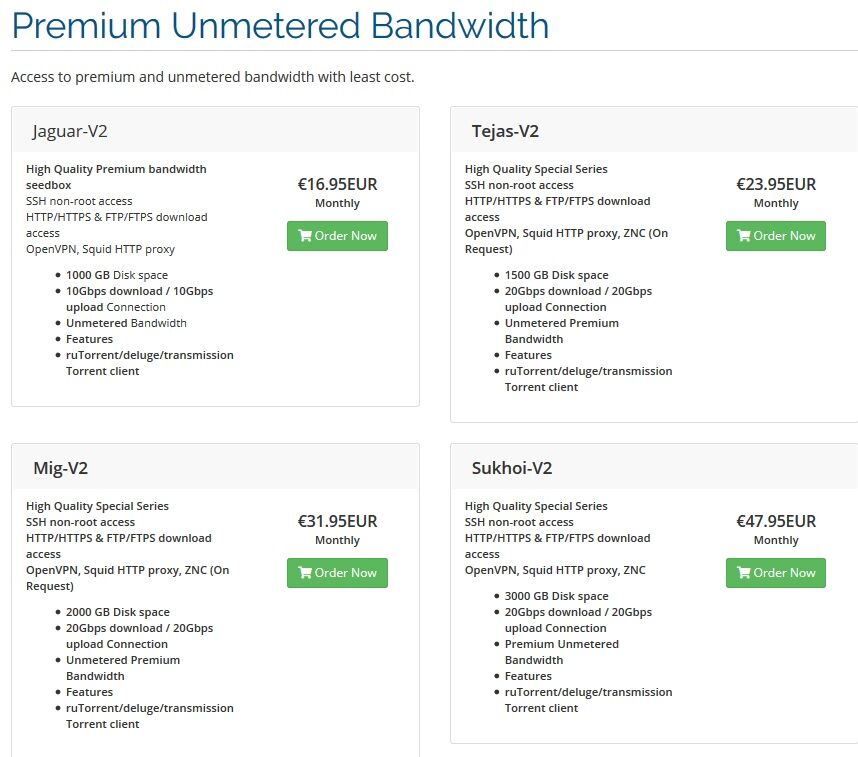Click the 1000 GB Disk space item
Image resolution: width=858 pixels, height=757 pixels.
117,275
